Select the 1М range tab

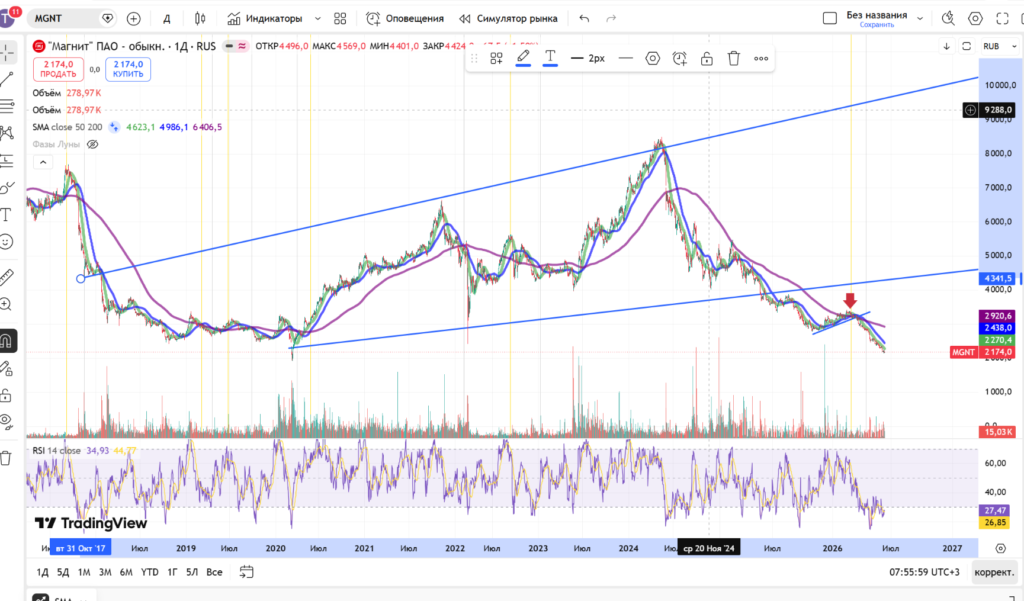click(x=84, y=572)
